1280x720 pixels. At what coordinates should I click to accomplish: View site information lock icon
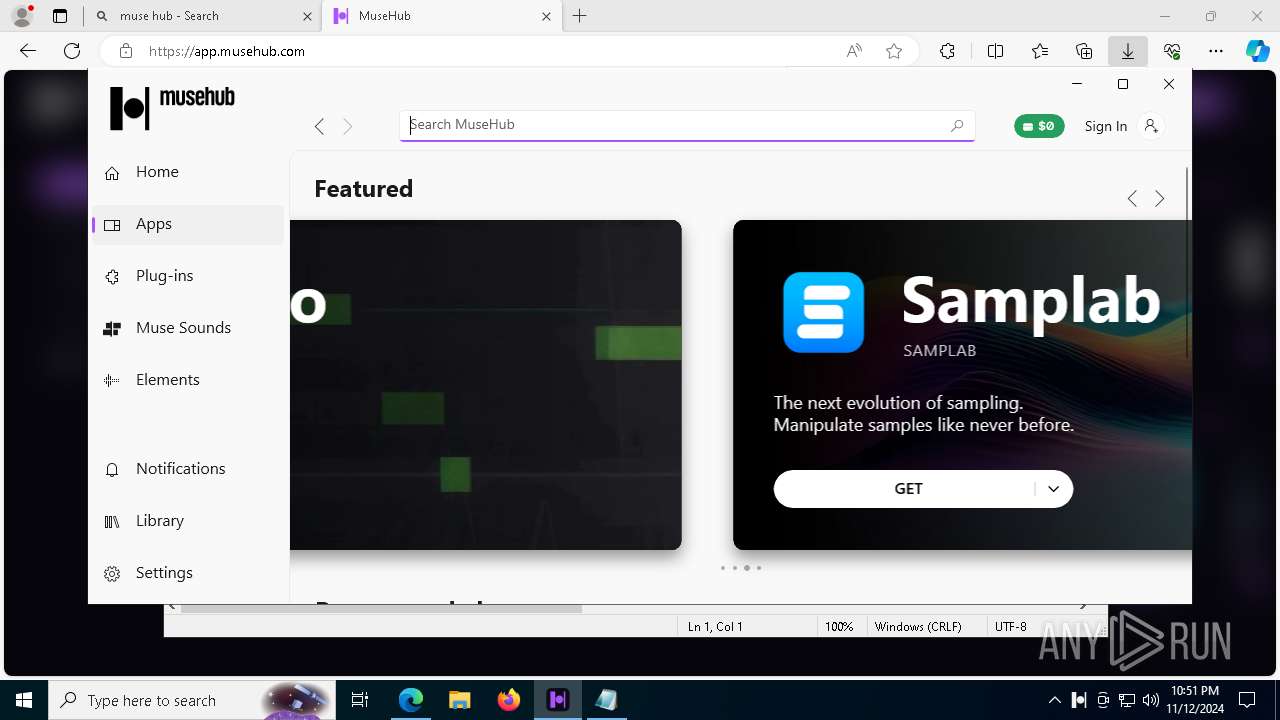tap(126, 51)
